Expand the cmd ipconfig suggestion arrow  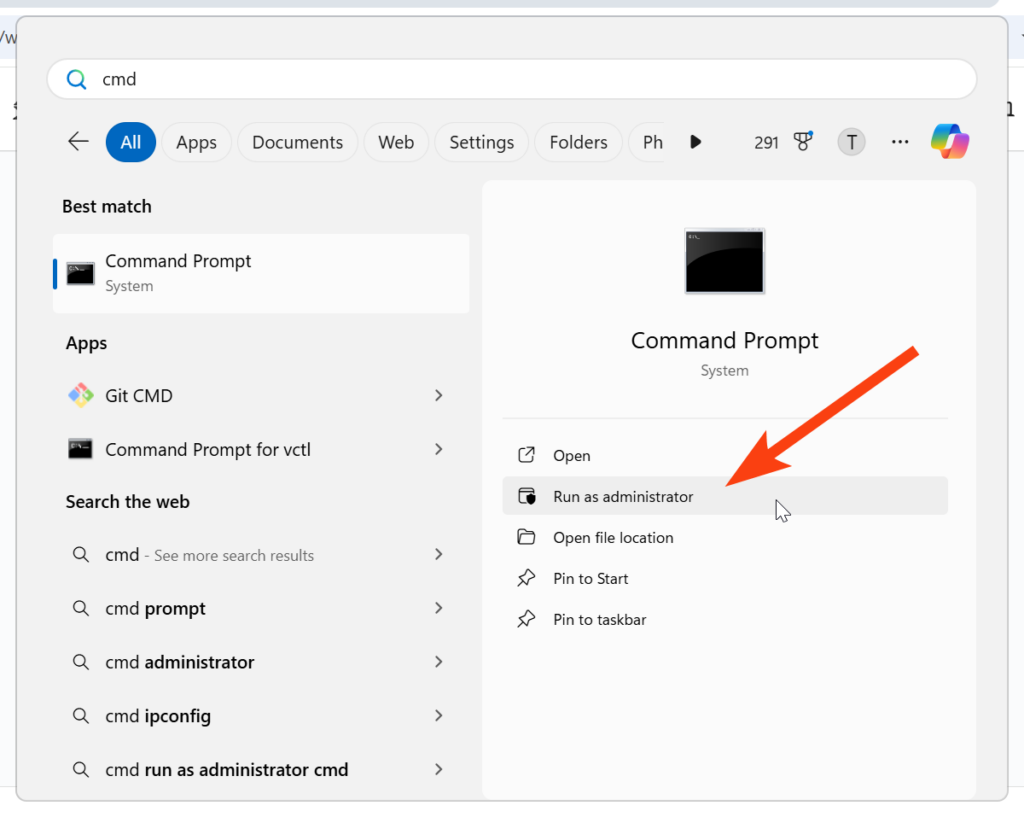click(438, 716)
